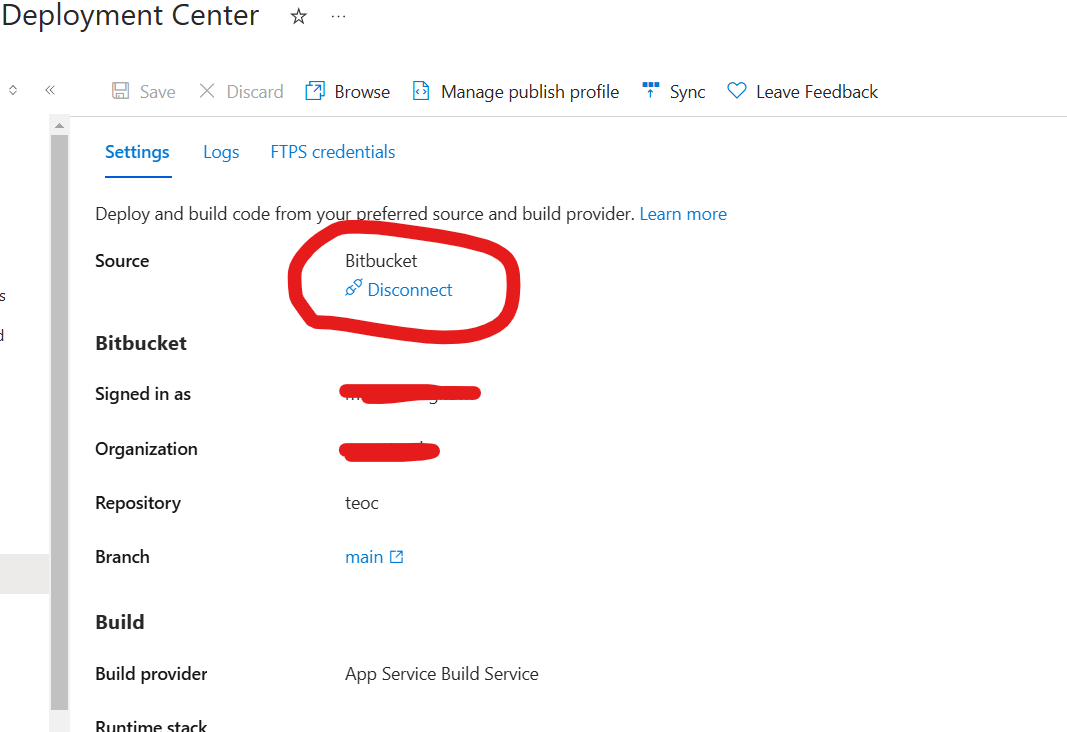Open the more options ellipsis menu
1067x732 pixels.
coord(338,16)
